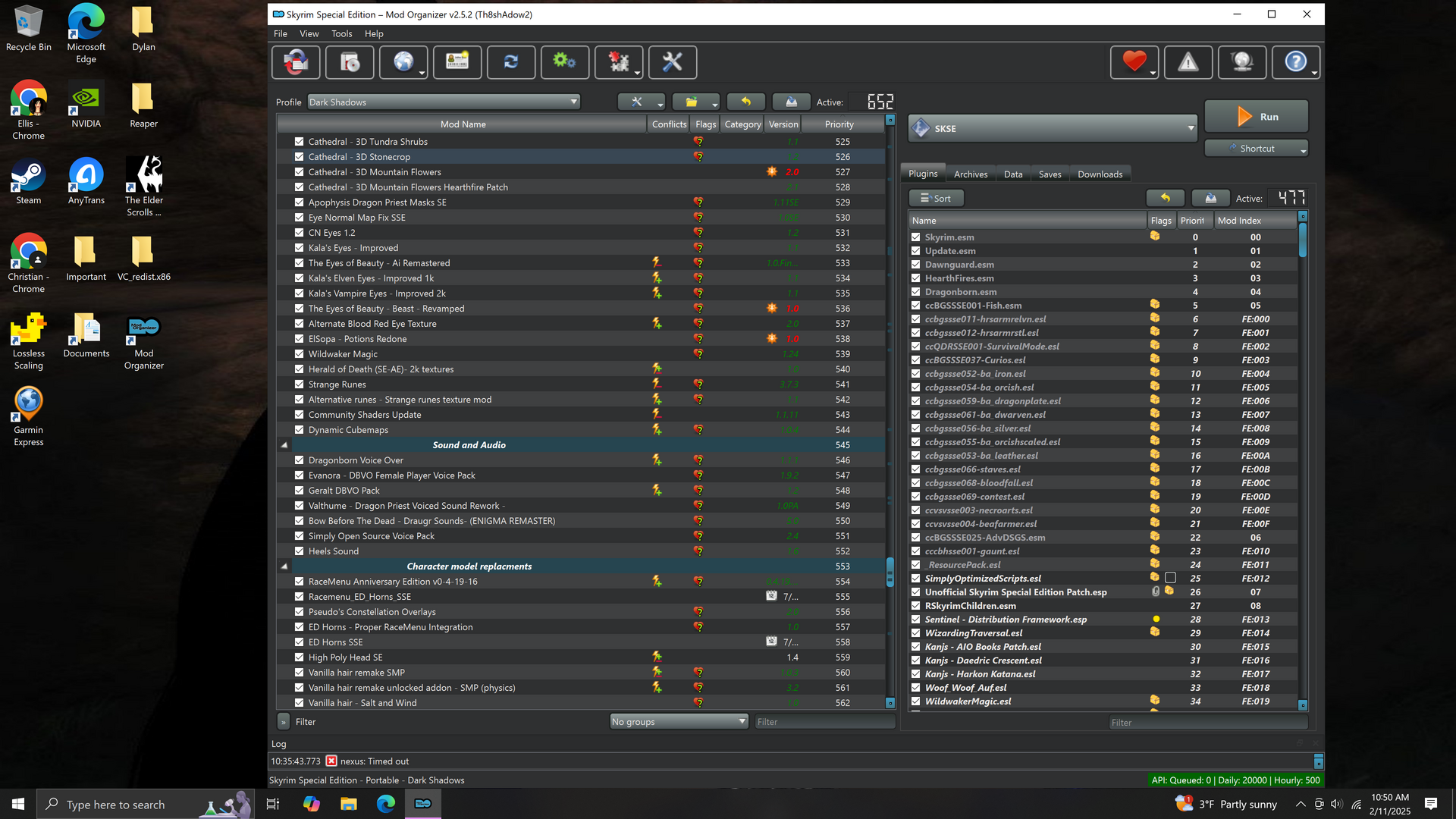
Task: Click the Sort plugins button
Action: coord(936,198)
